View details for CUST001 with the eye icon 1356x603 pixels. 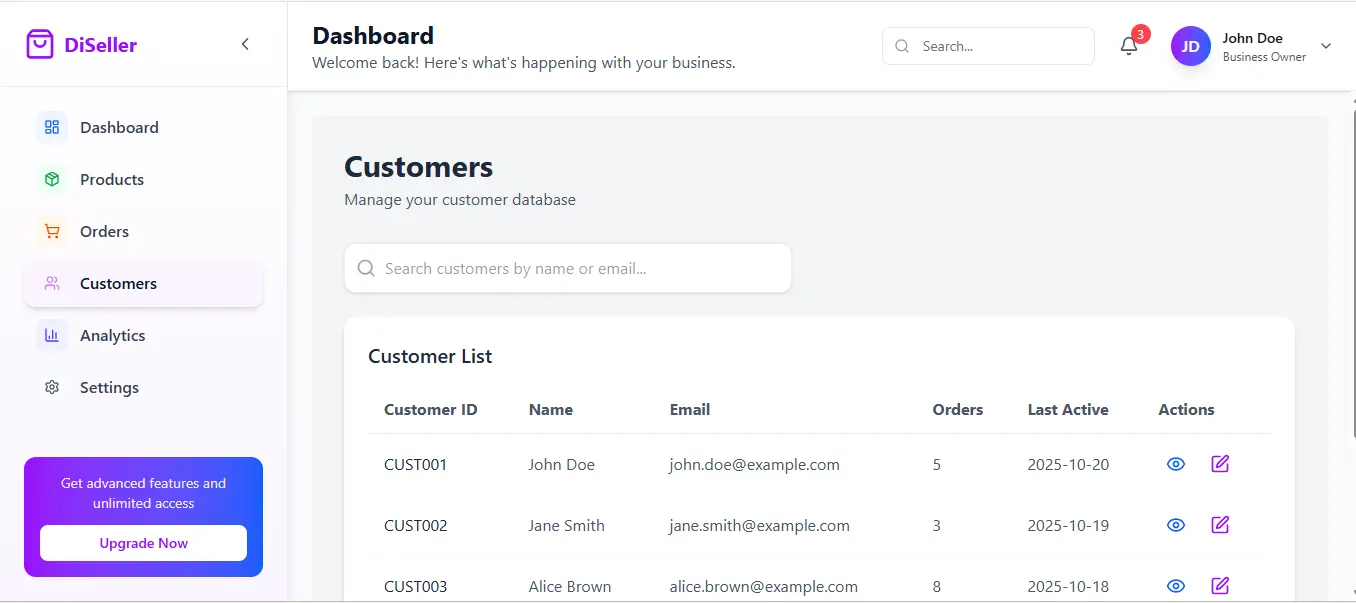click(x=1176, y=464)
